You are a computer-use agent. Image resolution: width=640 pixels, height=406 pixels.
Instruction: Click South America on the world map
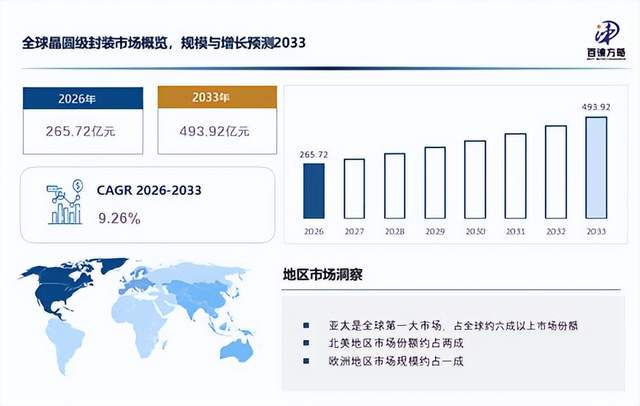click(x=64, y=344)
